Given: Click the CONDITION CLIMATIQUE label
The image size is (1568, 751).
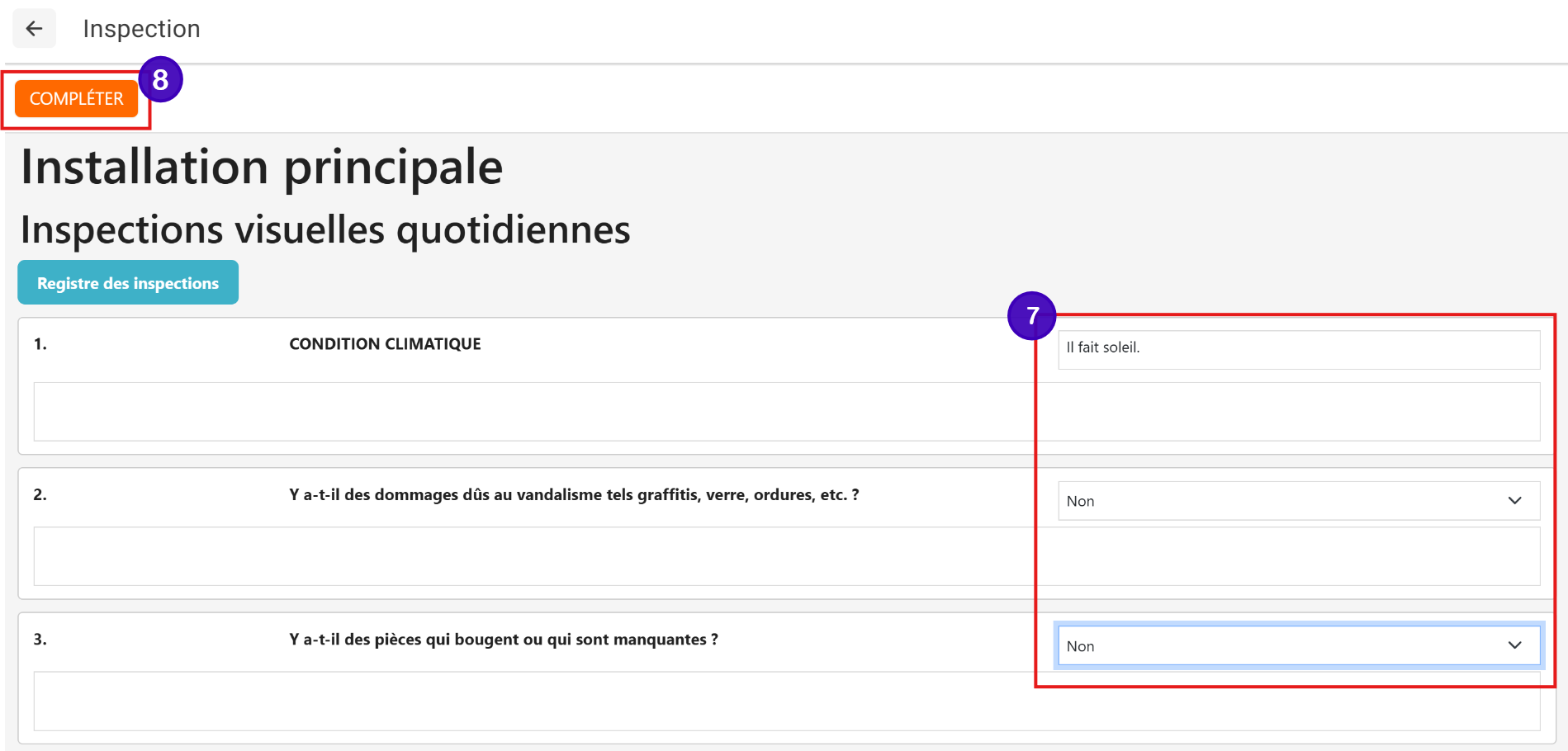Looking at the screenshot, I should coord(385,344).
